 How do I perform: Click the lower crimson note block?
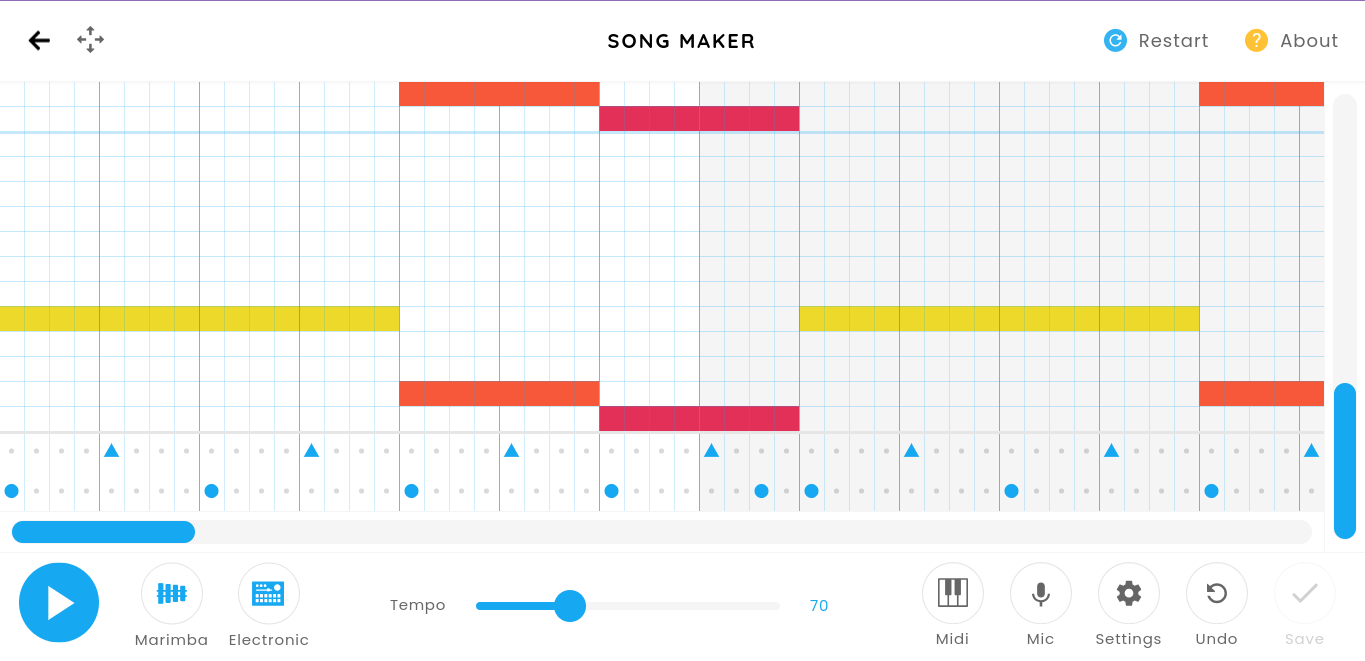(x=699, y=419)
